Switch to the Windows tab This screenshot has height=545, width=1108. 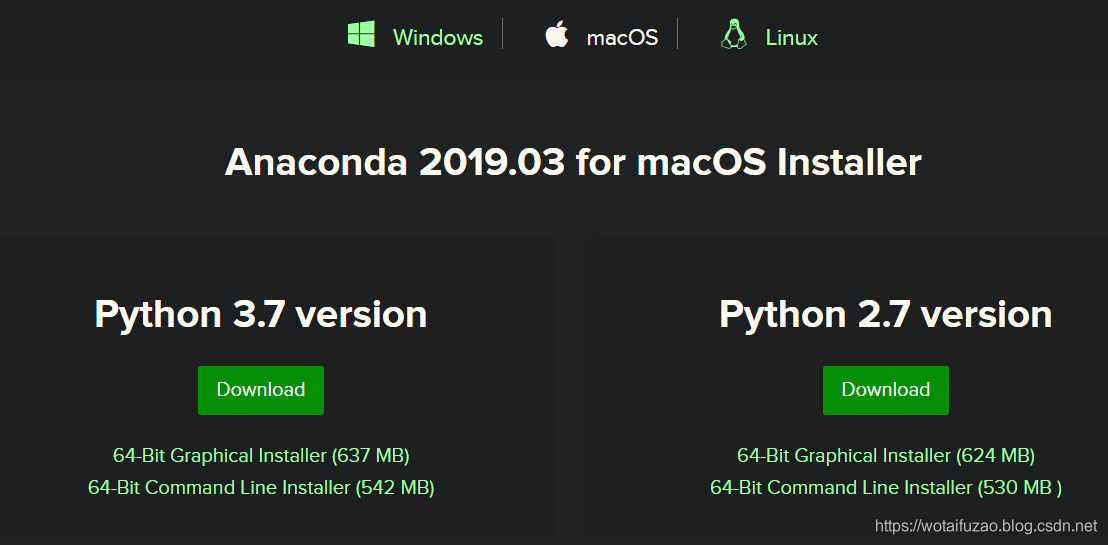point(437,37)
